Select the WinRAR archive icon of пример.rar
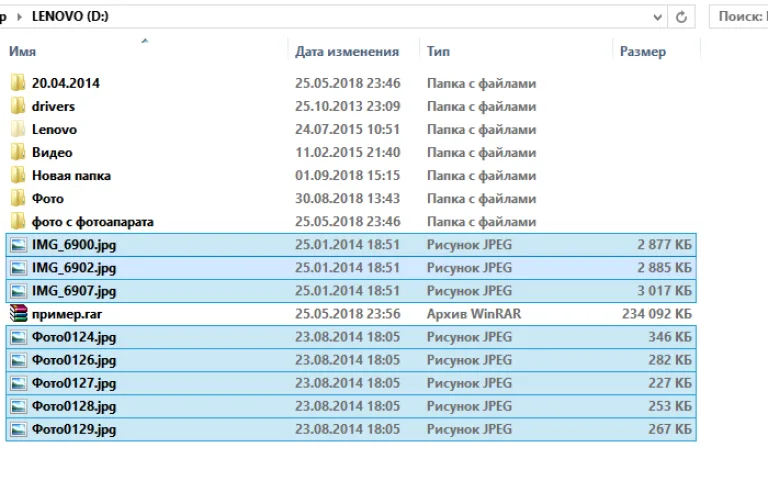This screenshot has height=481, width=768. click(18, 313)
